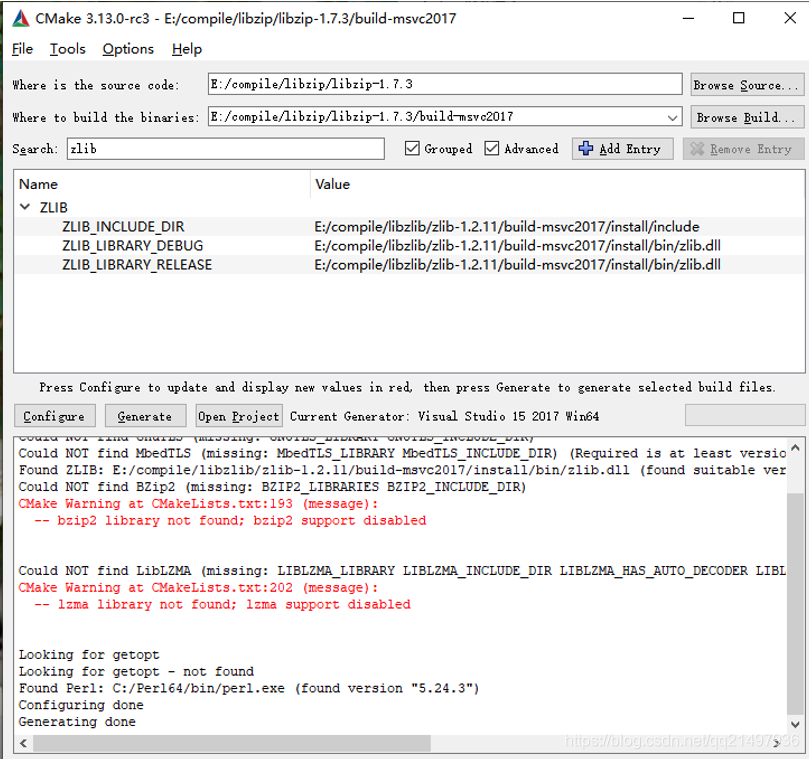Open the build binaries path dropdown
Screen dimensions: 809x759
click(x=672, y=118)
